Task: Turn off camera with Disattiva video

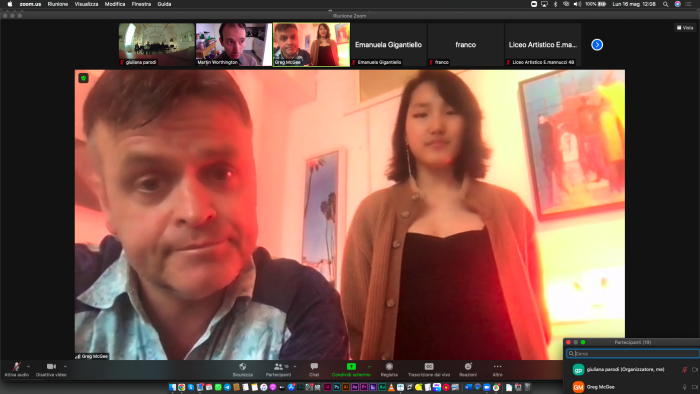Action: pos(51,369)
